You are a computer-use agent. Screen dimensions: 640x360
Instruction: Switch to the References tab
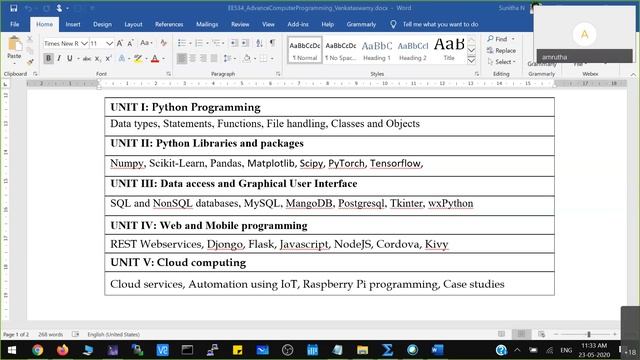pos(169,24)
